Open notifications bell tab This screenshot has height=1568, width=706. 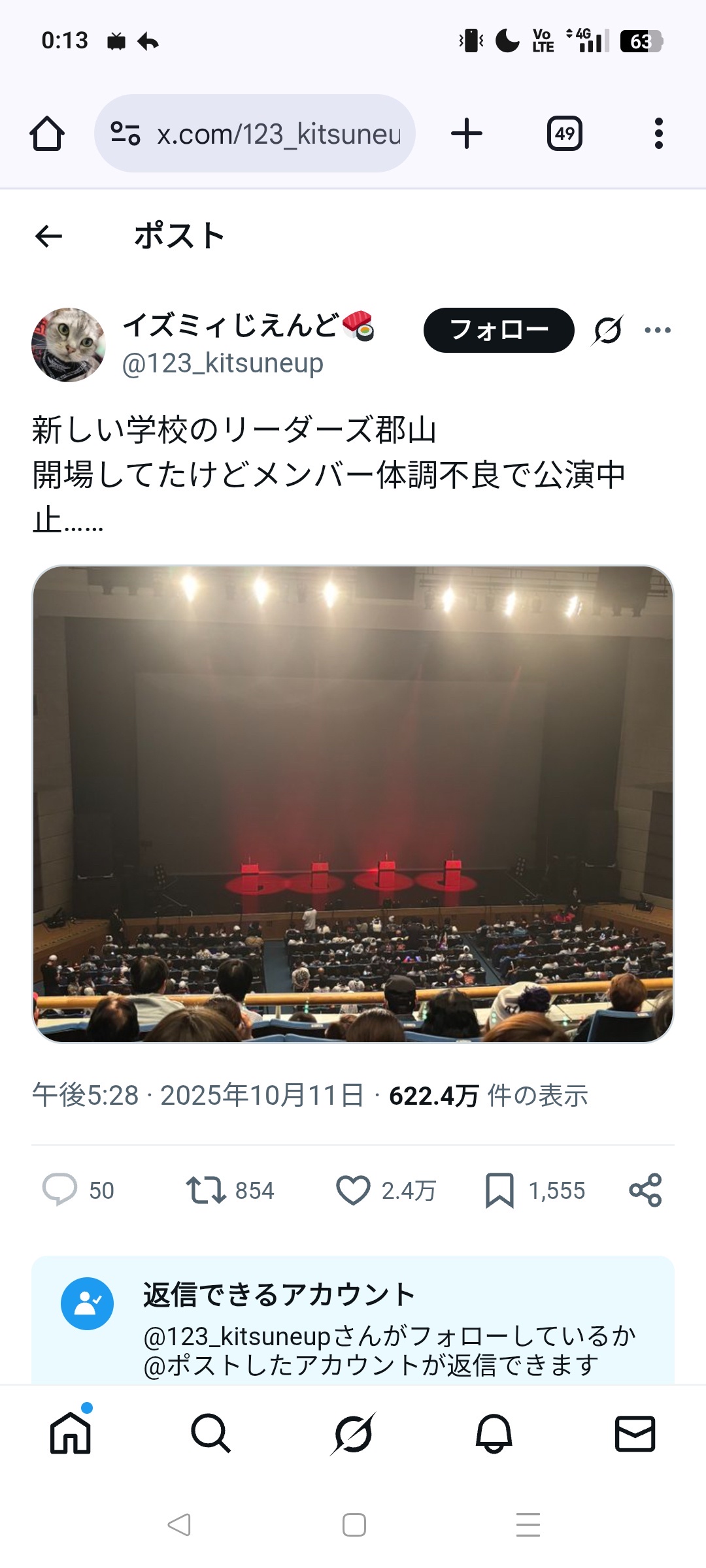coord(494,1434)
